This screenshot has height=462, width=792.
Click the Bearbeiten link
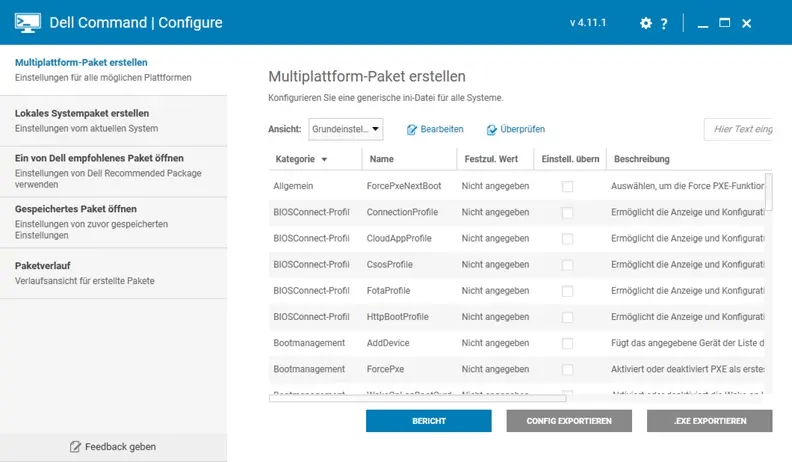pos(442,129)
